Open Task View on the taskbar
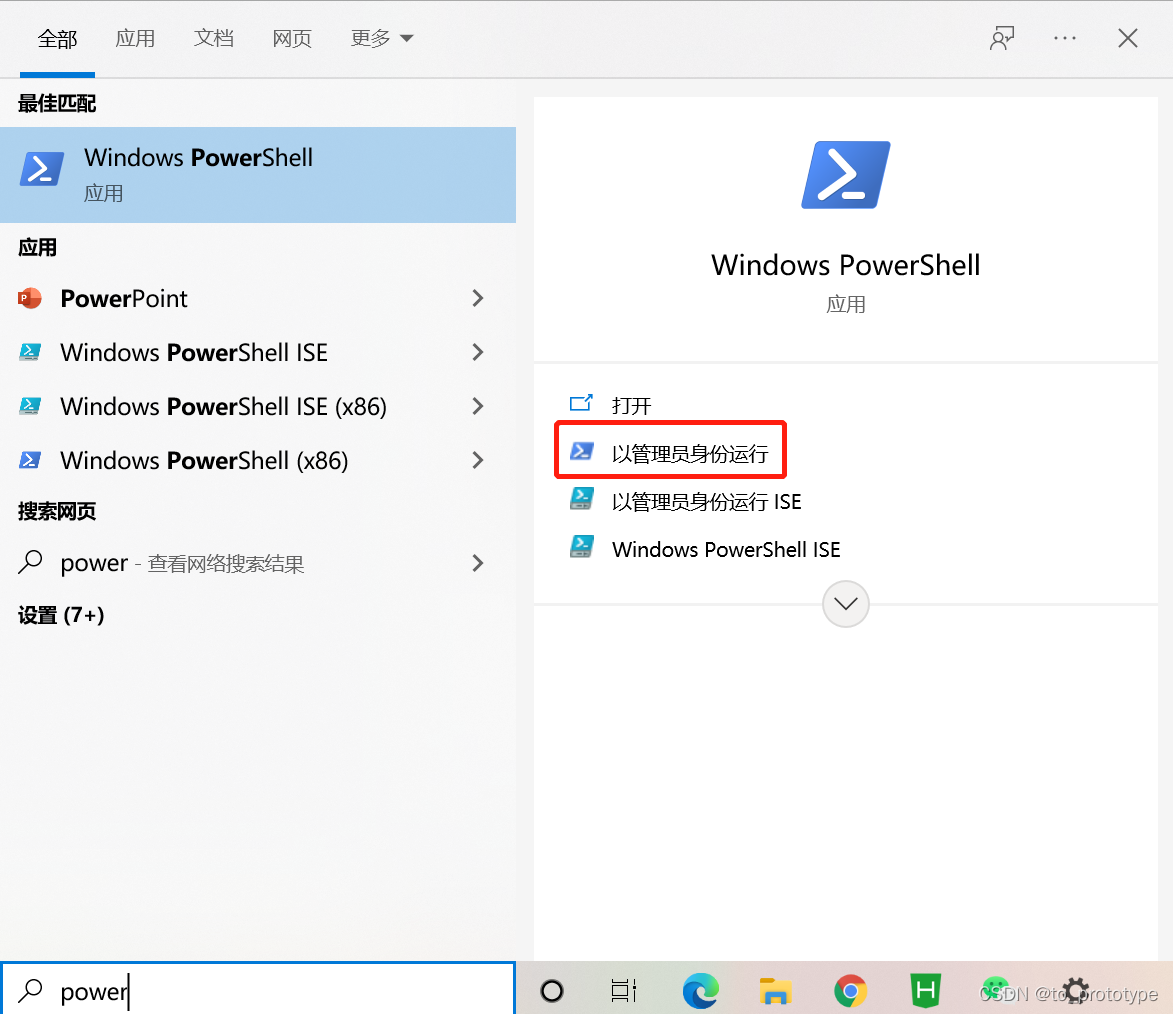Screen dimensions: 1173x1014 click(624, 991)
